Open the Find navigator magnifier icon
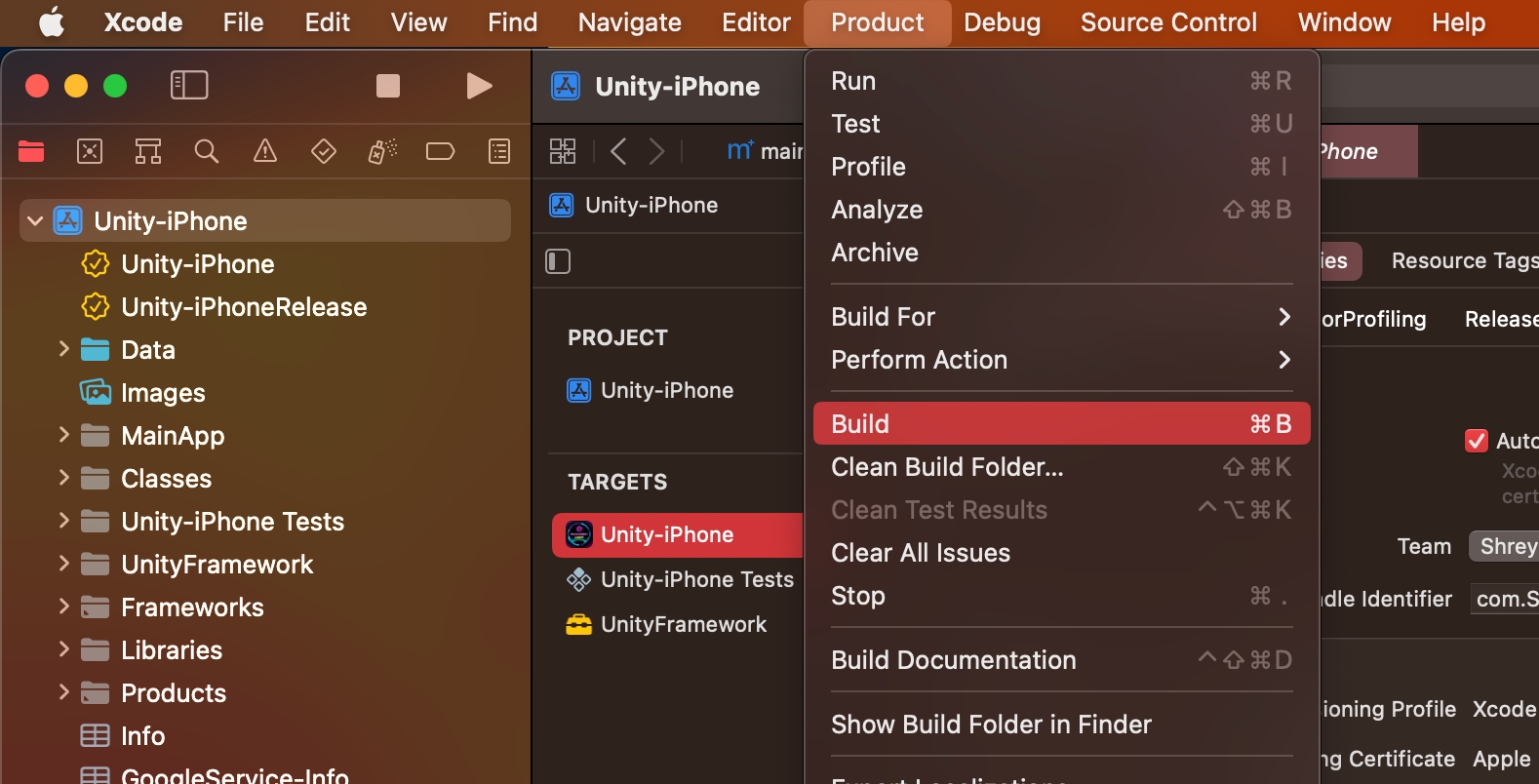 [206, 151]
